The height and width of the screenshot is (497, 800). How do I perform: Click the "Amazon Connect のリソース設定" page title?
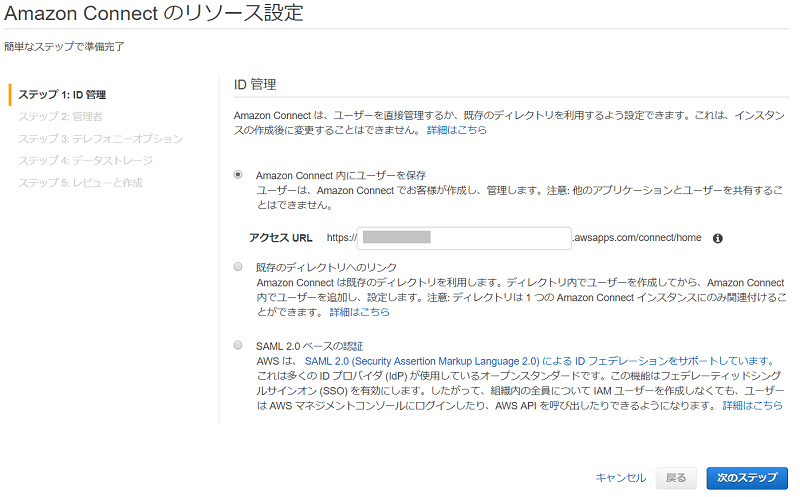(x=154, y=13)
